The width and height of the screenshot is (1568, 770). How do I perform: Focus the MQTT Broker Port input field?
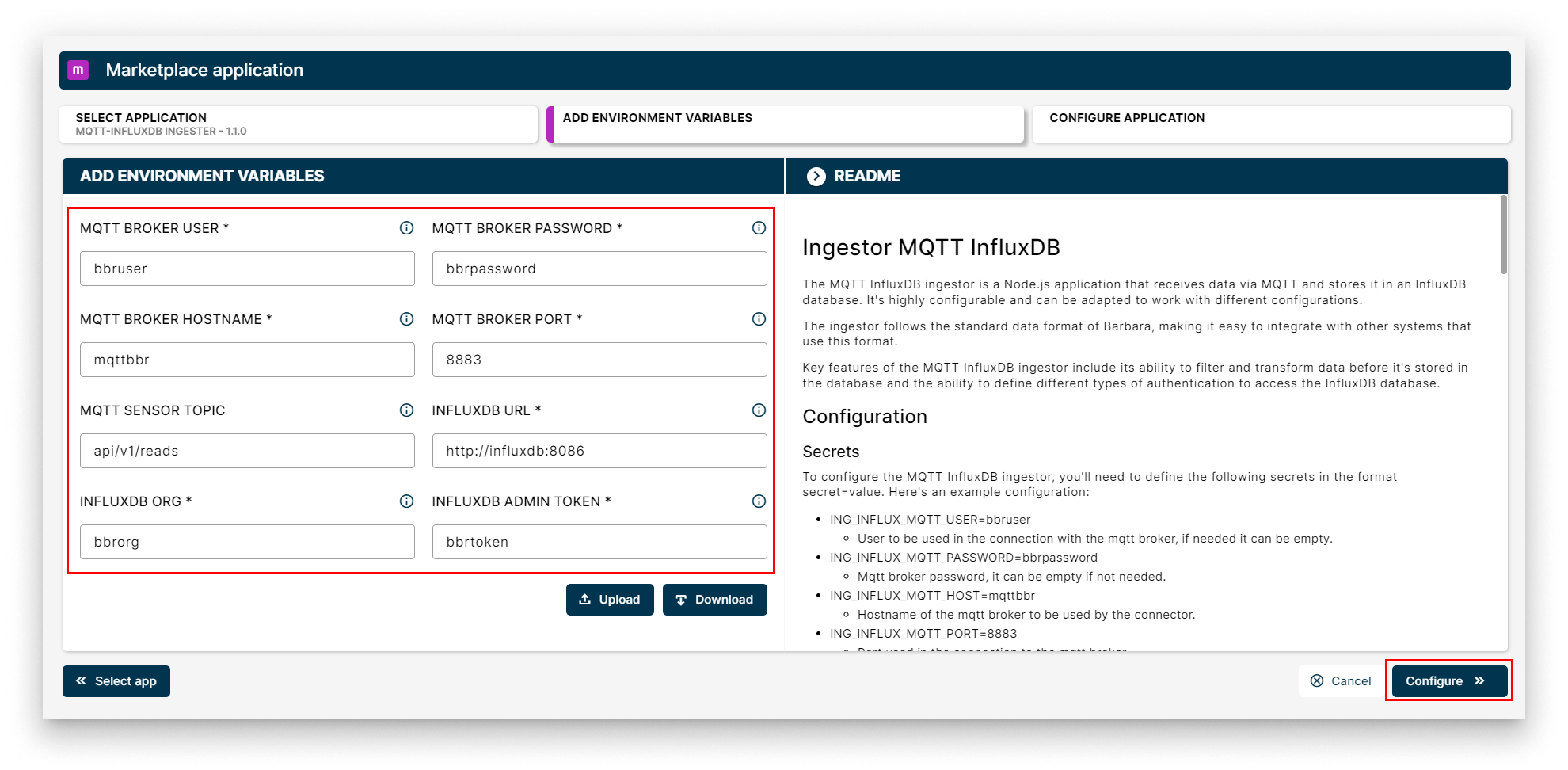pos(599,360)
